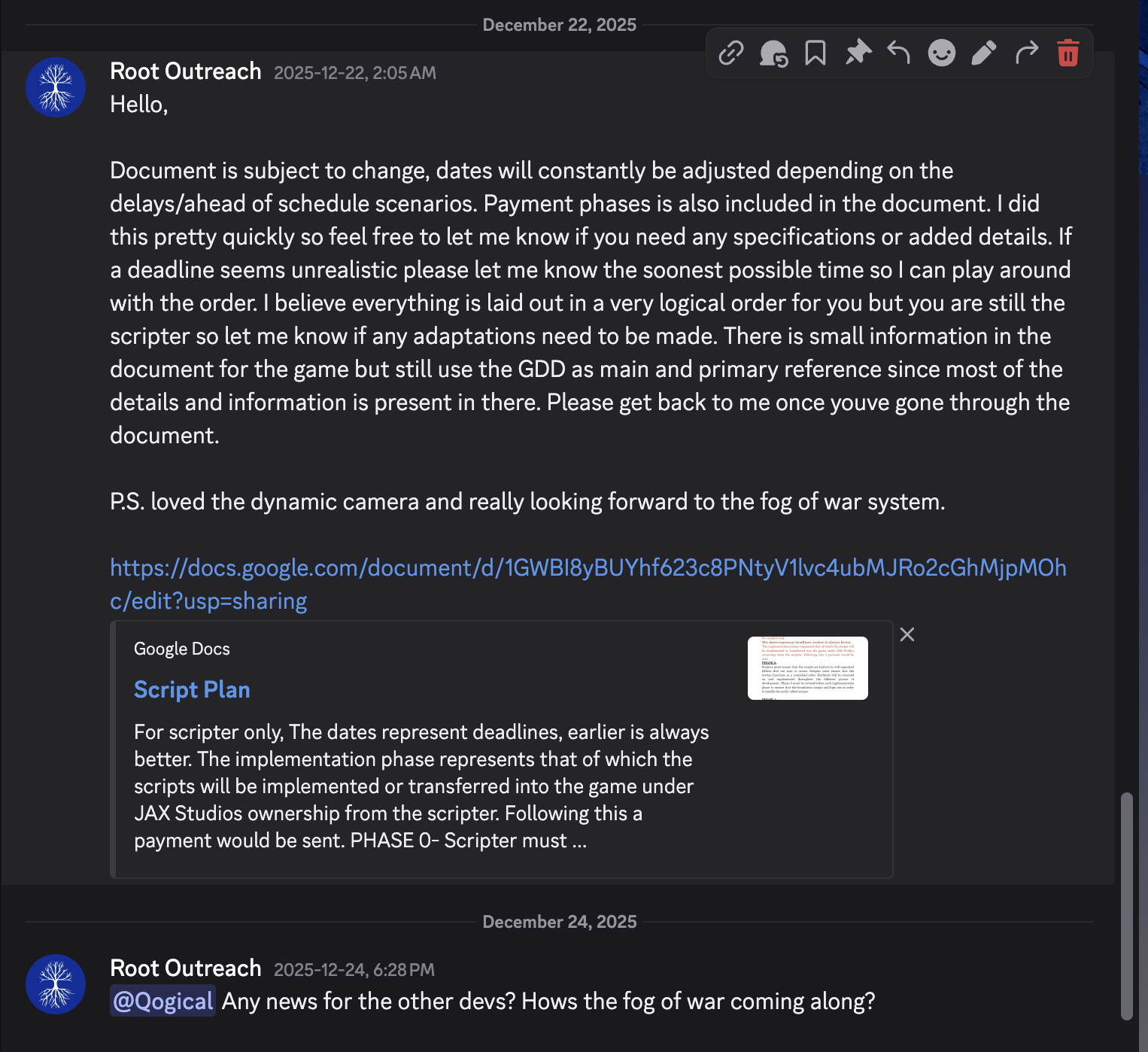Viewport: 1148px width, 1052px height.
Task: Open the Script Plan embed title
Action: point(192,690)
